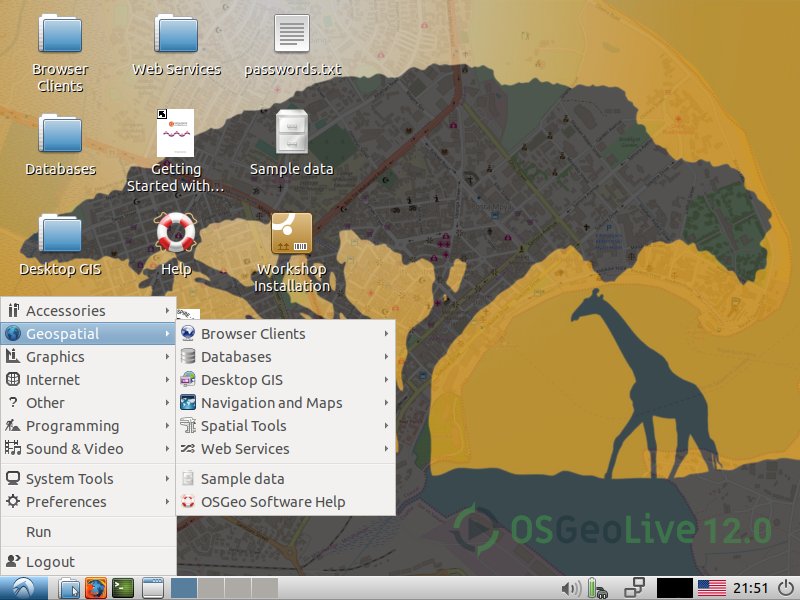Launch Firefox from the taskbar

point(96,588)
